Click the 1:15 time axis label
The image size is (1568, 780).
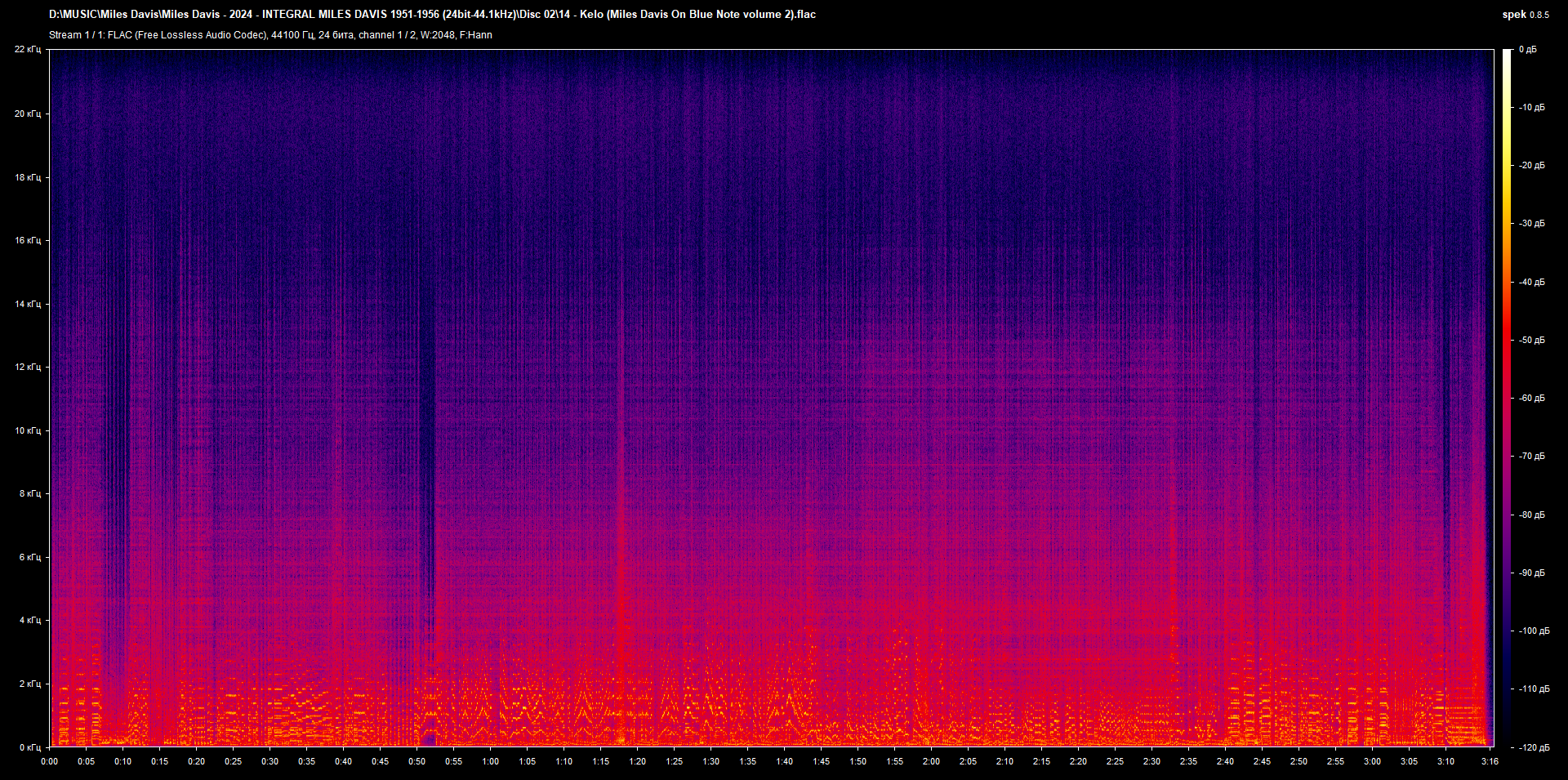click(600, 761)
